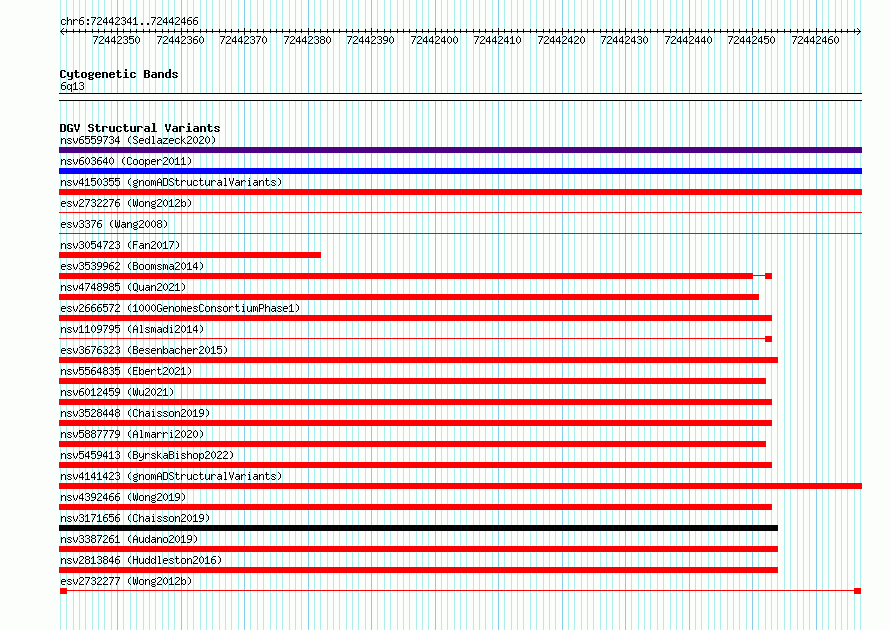
Task: Click ruler position 72442400
Action: point(434,40)
